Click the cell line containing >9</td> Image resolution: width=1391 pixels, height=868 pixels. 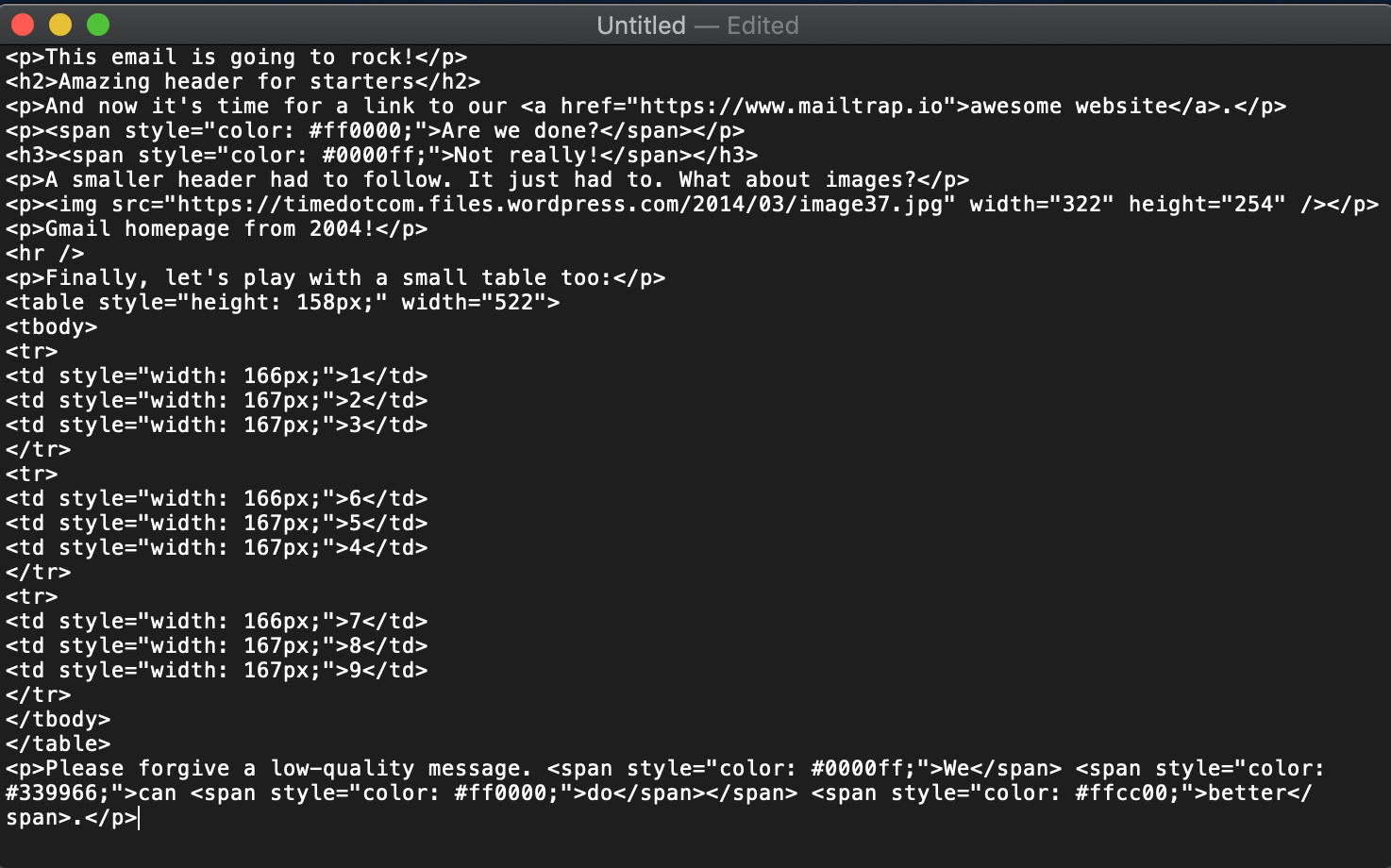pyautogui.click(x=216, y=671)
